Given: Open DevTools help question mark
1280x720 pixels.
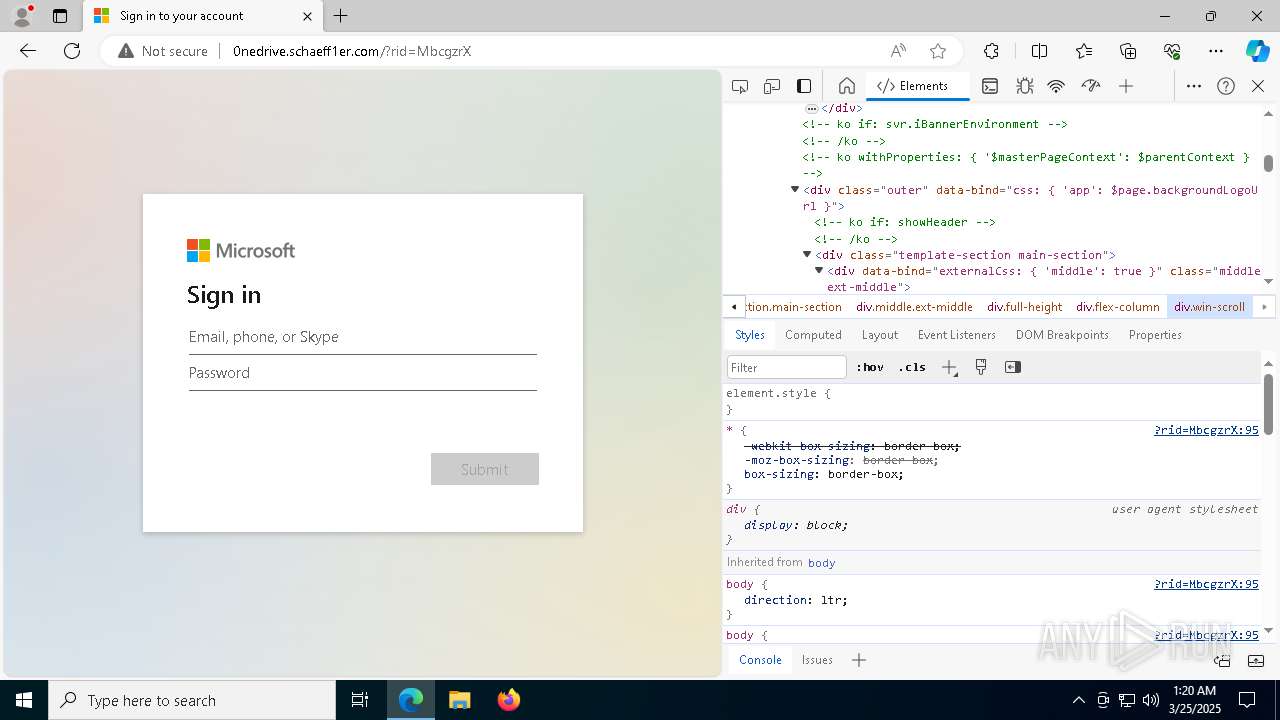Looking at the screenshot, I should tap(1226, 86).
